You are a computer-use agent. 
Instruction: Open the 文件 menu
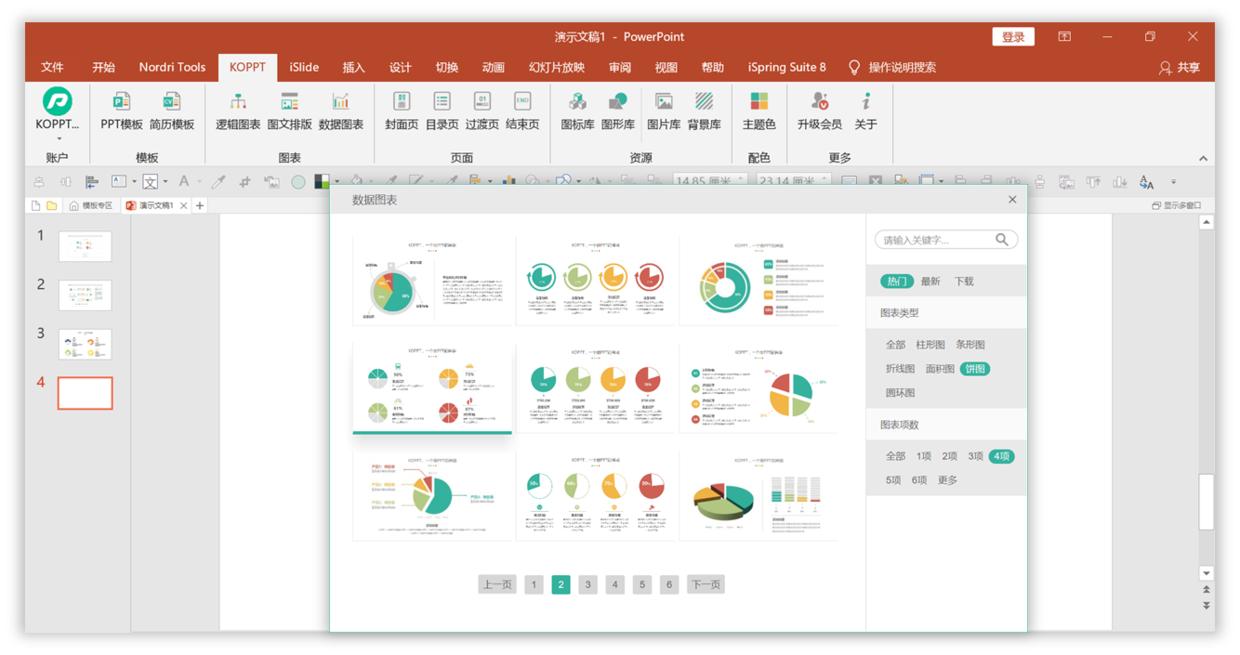click(x=52, y=67)
